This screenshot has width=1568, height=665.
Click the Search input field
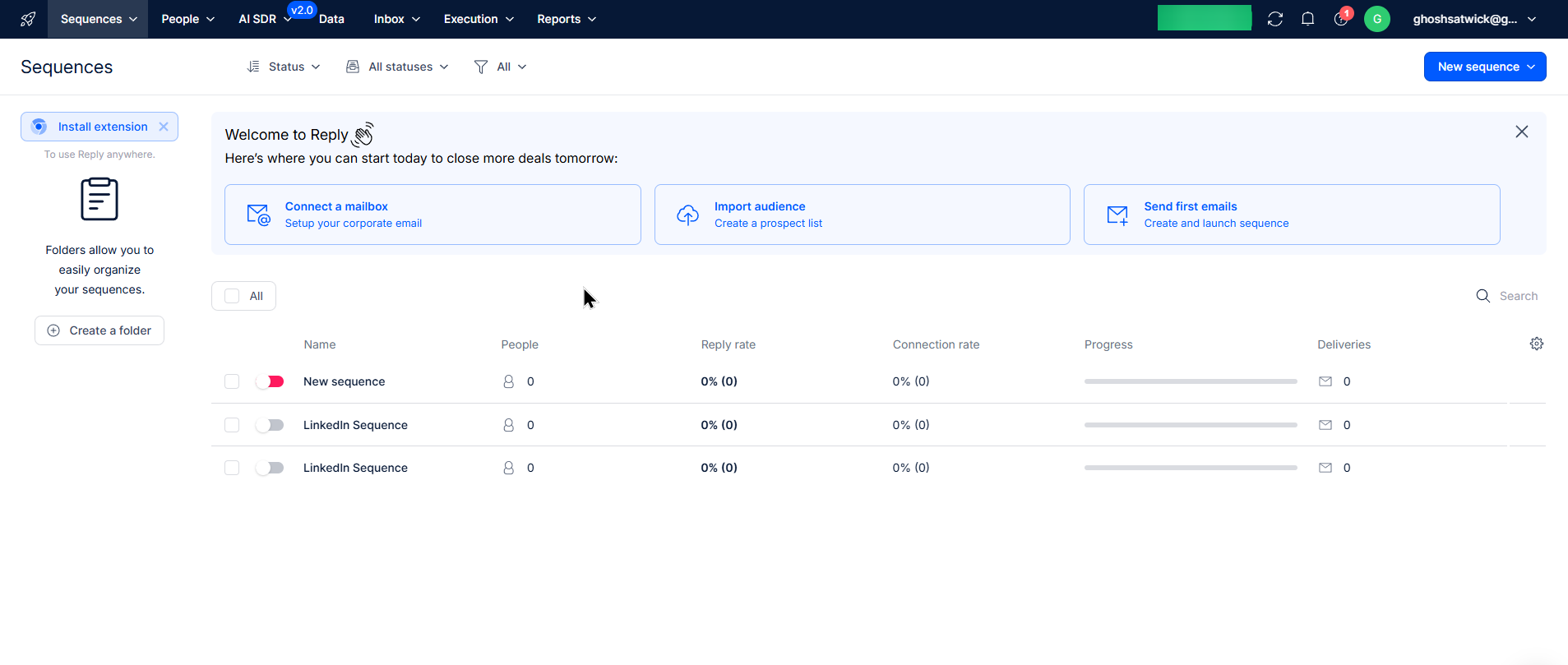point(1518,296)
